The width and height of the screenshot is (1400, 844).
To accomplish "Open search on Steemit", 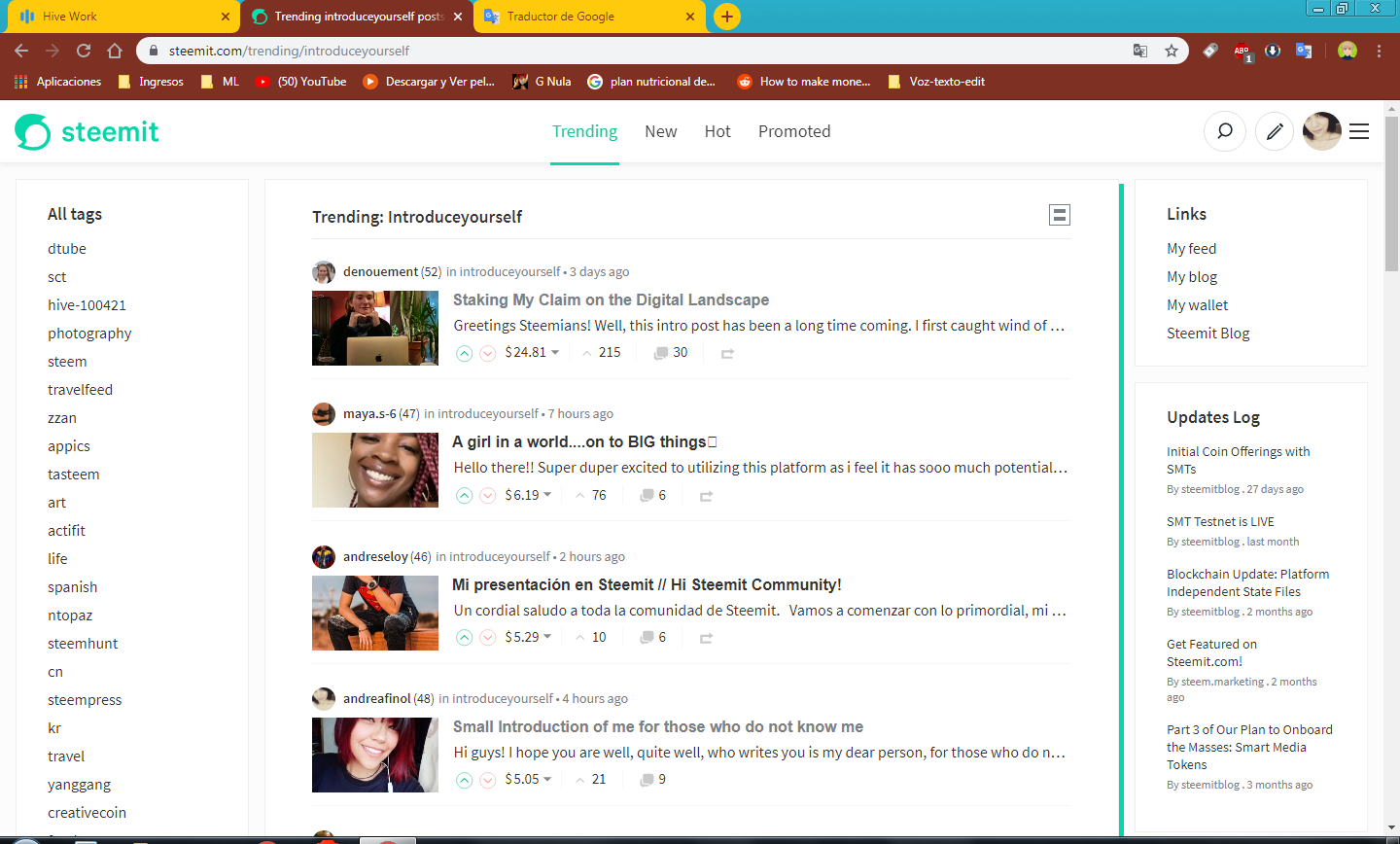I will tap(1224, 131).
